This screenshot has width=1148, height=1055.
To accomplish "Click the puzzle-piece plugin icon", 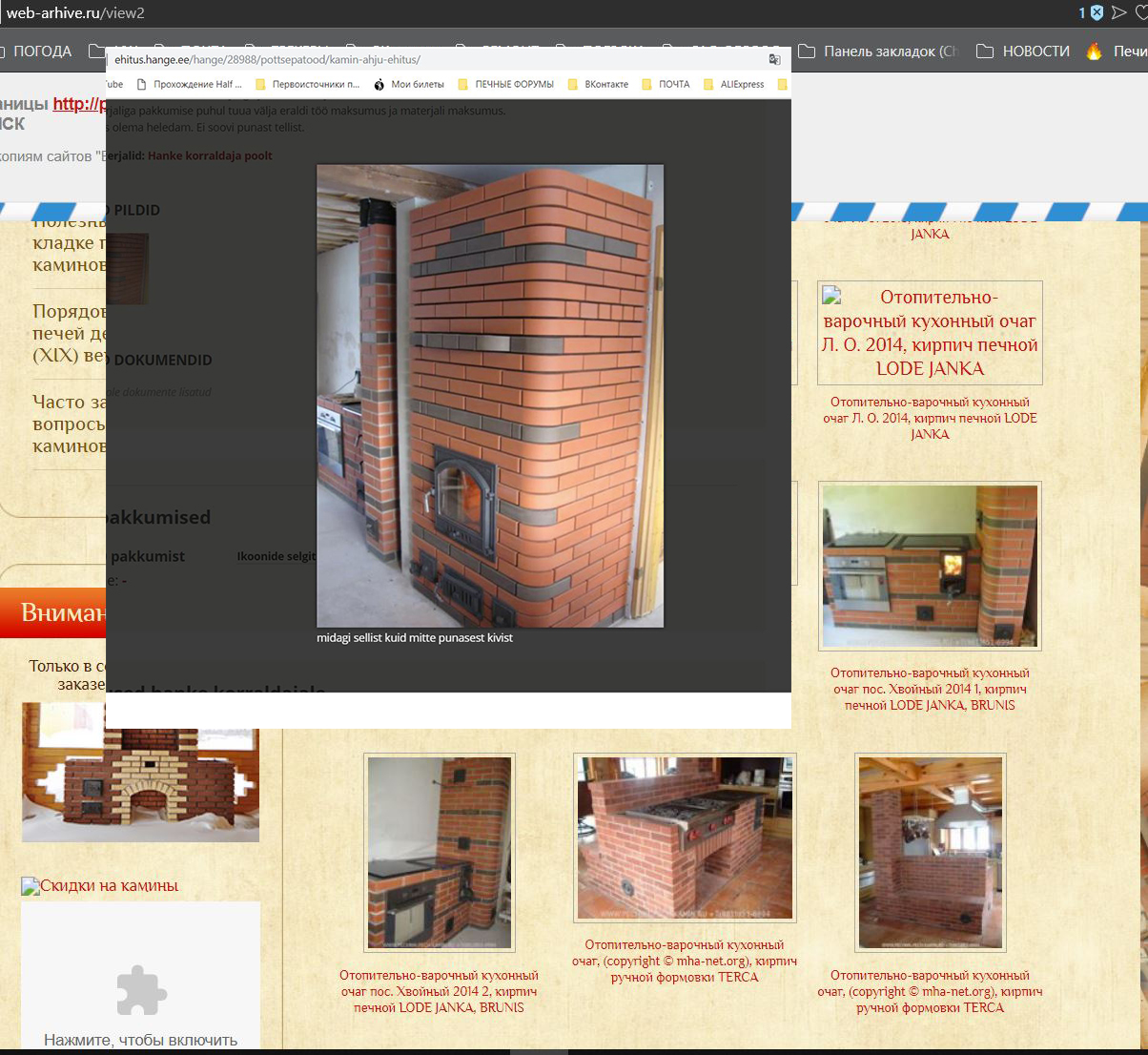I will pos(141,990).
